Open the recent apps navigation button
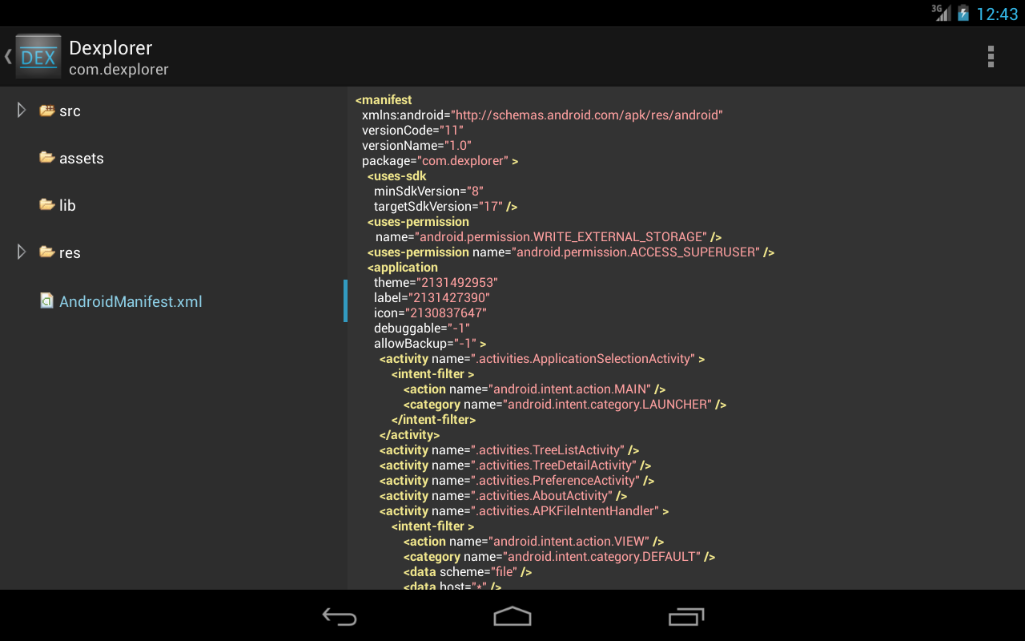The image size is (1025, 641). (685, 616)
